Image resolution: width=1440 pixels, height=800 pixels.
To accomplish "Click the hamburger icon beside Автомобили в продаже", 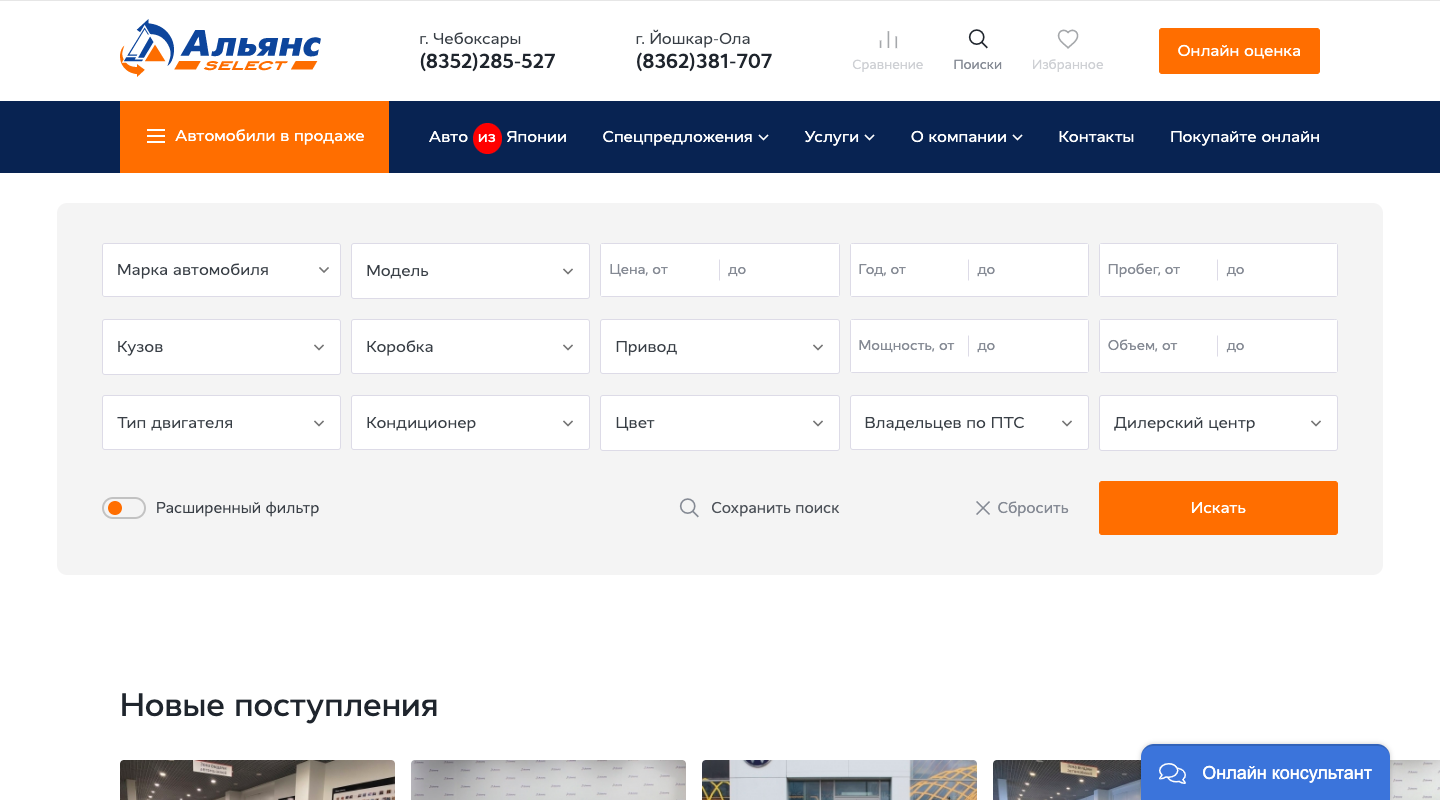I will 156,136.
